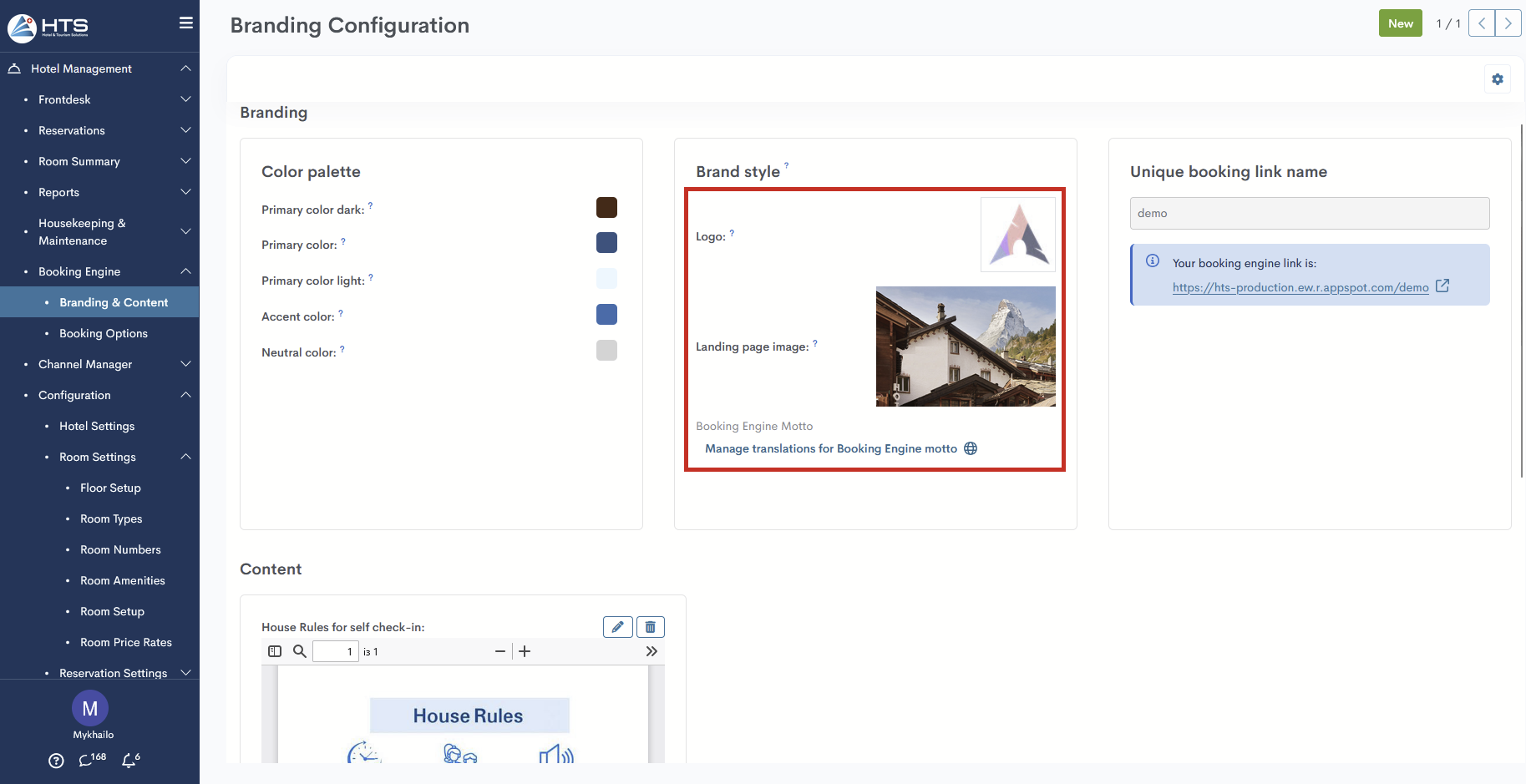
Task: Open notifications bell icon showing 6
Action: tap(129, 760)
